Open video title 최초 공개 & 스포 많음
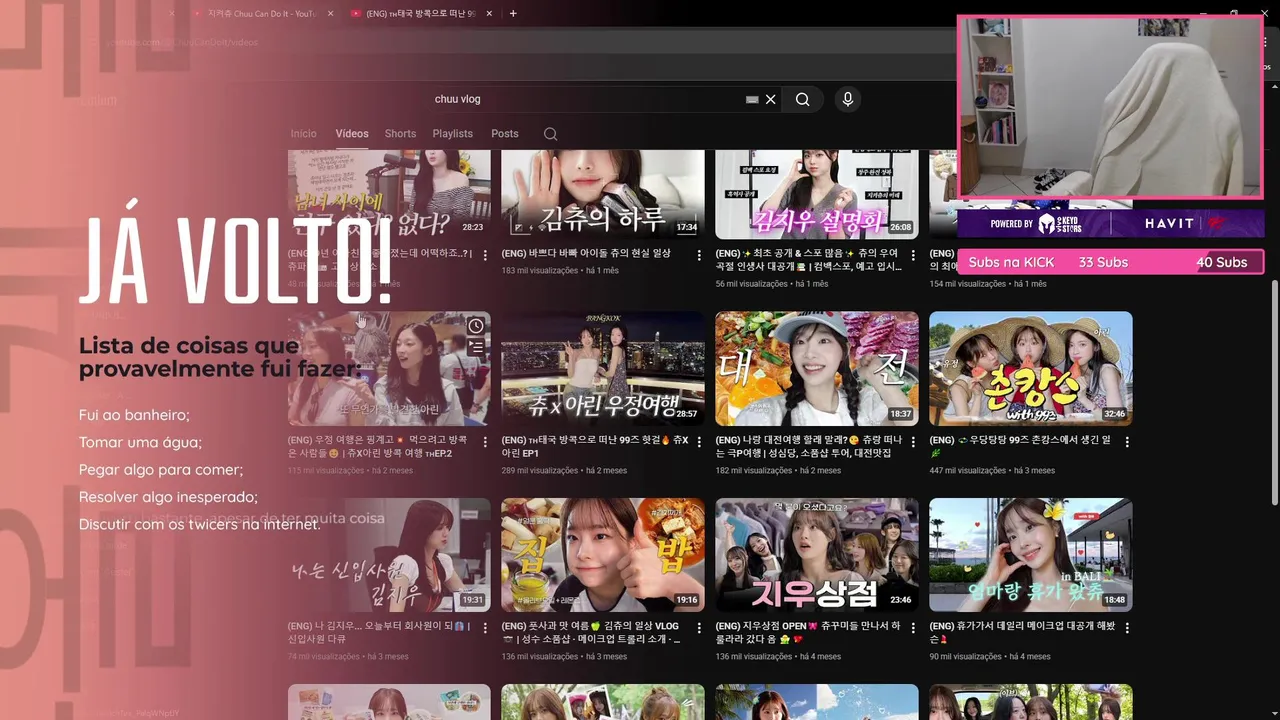1280x720 pixels. point(807,260)
